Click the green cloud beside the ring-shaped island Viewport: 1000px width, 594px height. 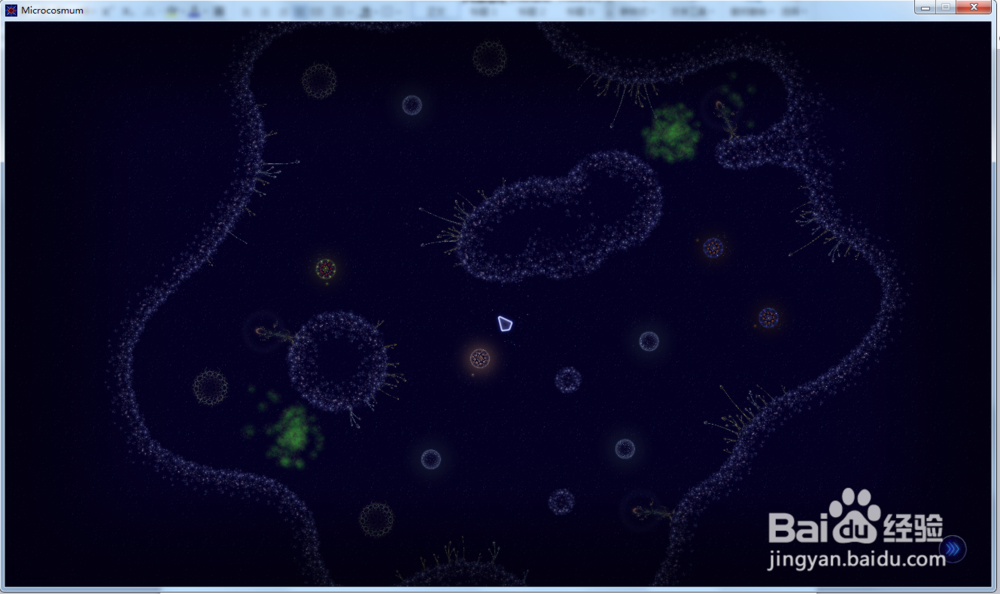click(x=292, y=436)
